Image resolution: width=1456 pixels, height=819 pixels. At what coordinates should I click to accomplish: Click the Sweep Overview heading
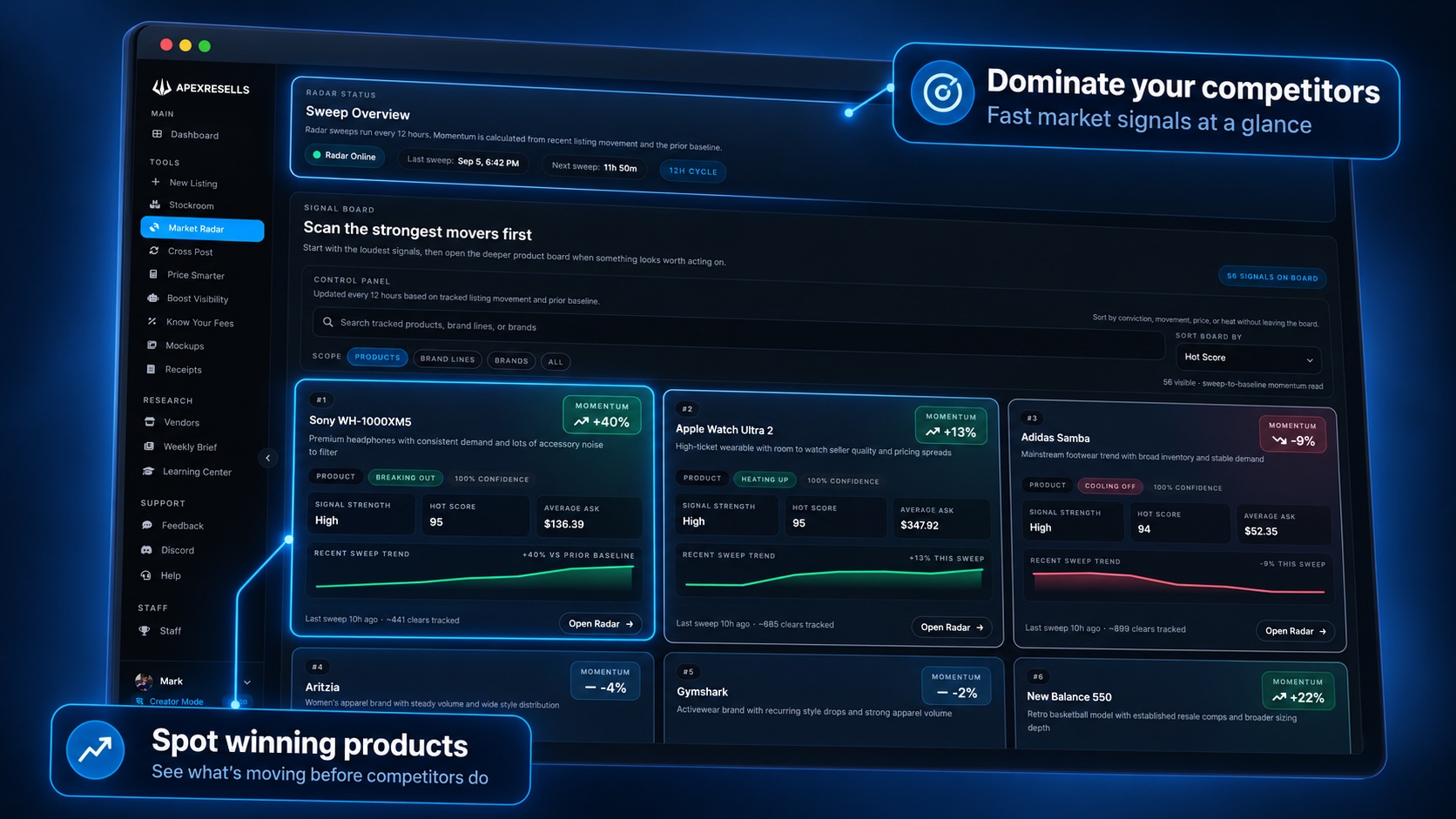[358, 112]
